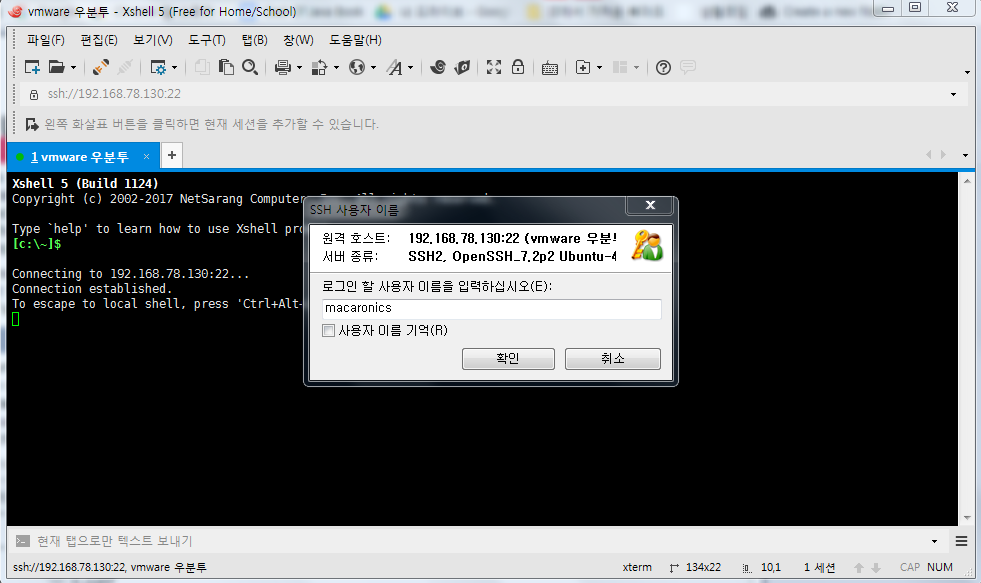Click the compose bar text input area
981x583 pixels.
[479, 541]
